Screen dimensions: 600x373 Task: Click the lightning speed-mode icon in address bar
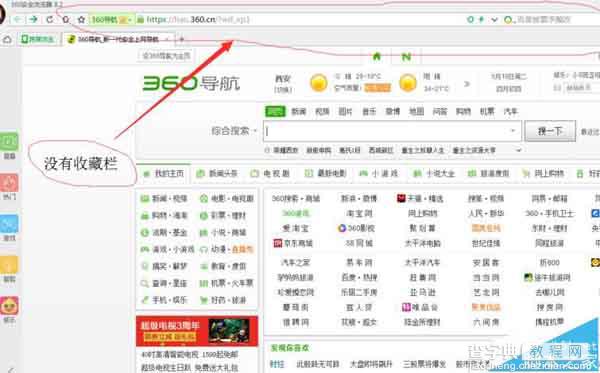[x=481, y=19]
